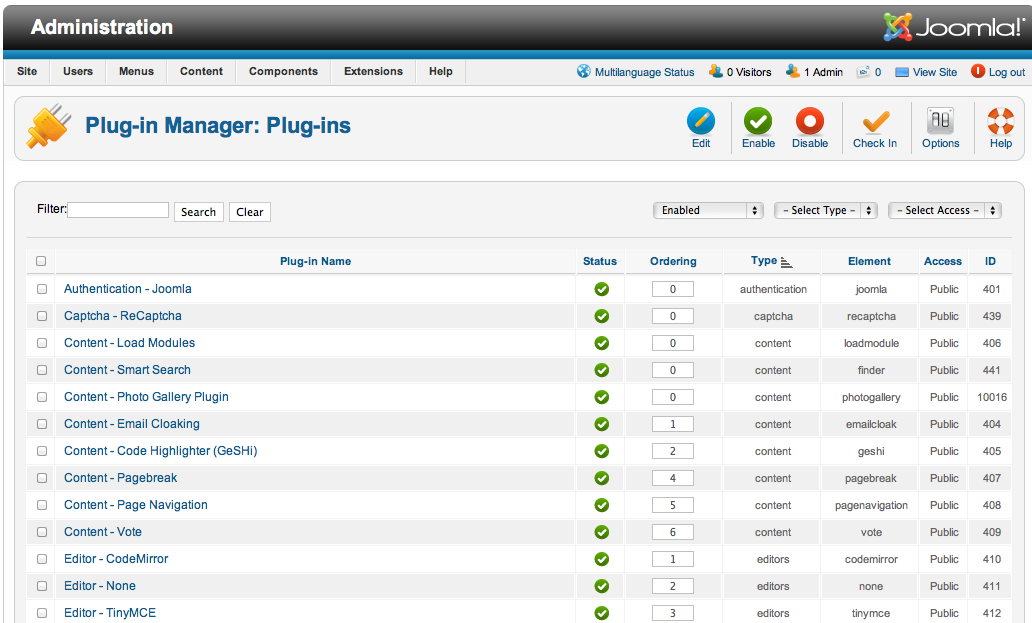Open the Options toolbar icon
1032x623 pixels.
point(940,122)
